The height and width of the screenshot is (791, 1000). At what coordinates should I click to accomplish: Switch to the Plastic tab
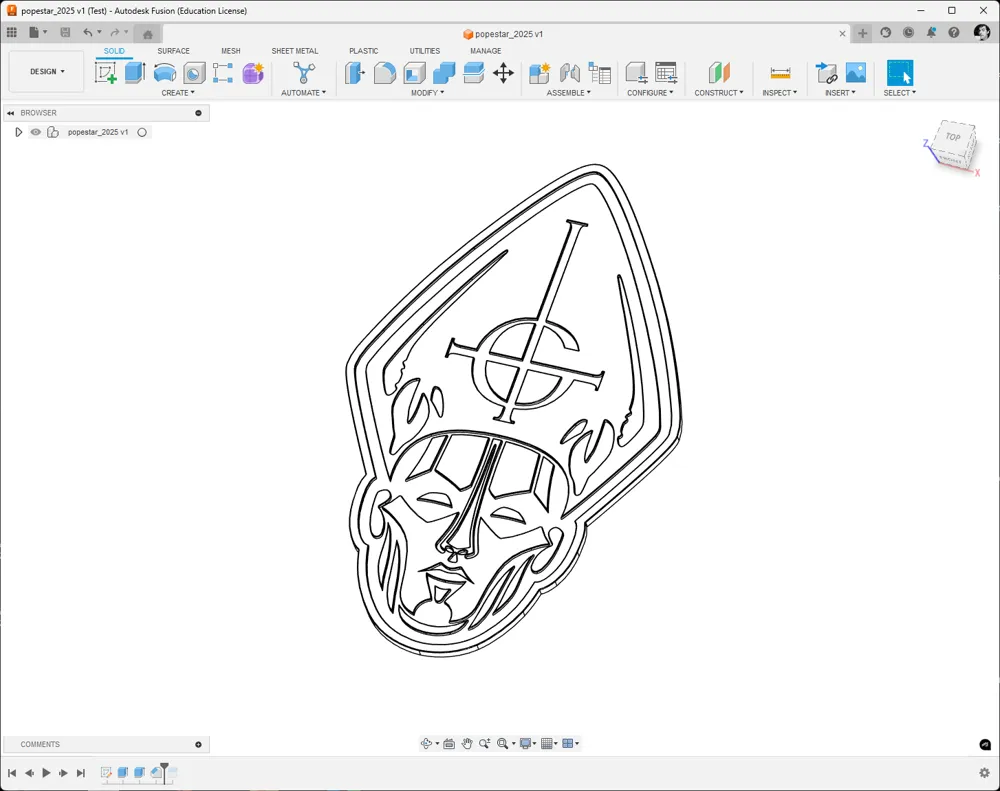(x=364, y=51)
